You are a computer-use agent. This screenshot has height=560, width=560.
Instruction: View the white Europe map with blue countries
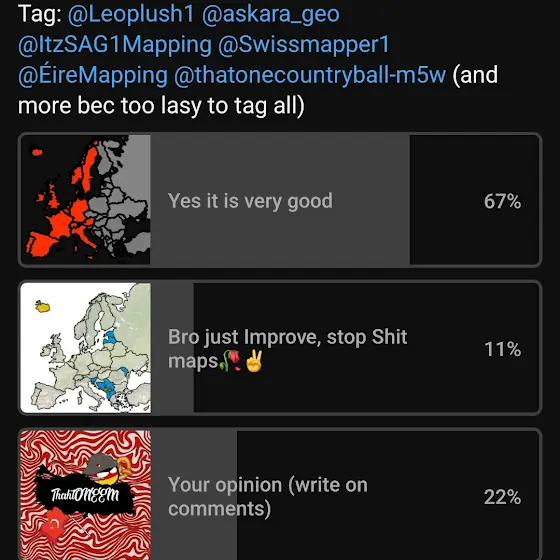click(x=86, y=348)
